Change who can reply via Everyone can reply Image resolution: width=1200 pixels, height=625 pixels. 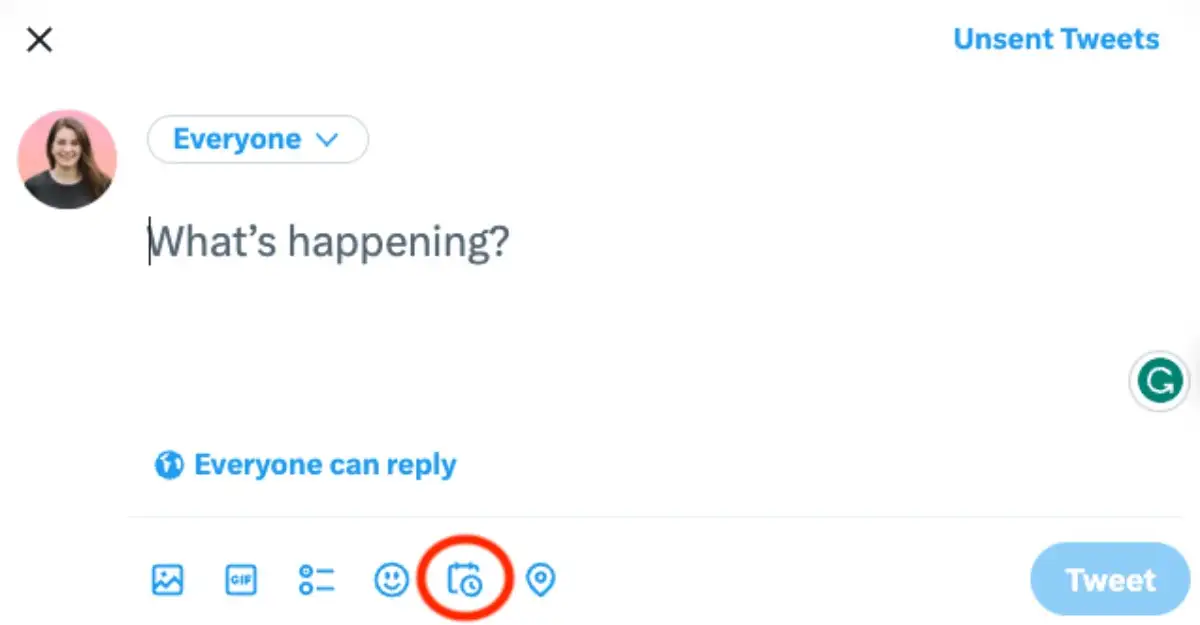pyautogui.click(x=327, y=464)
